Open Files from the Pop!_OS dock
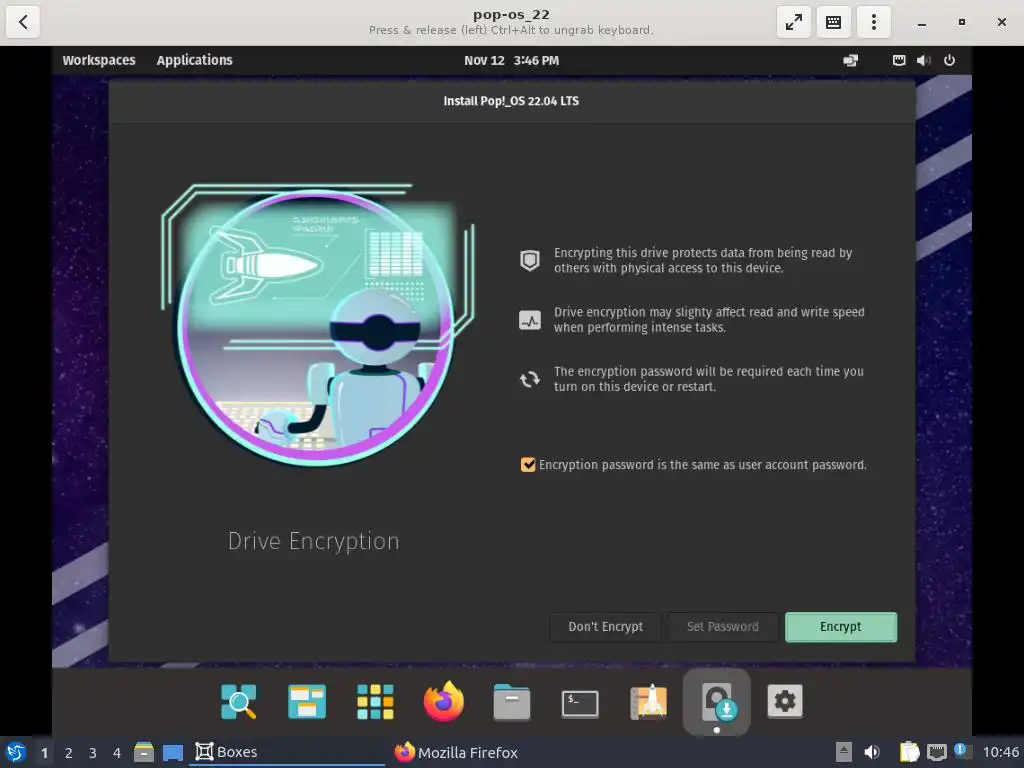The image size is (1024, 768). coord(512,702)
